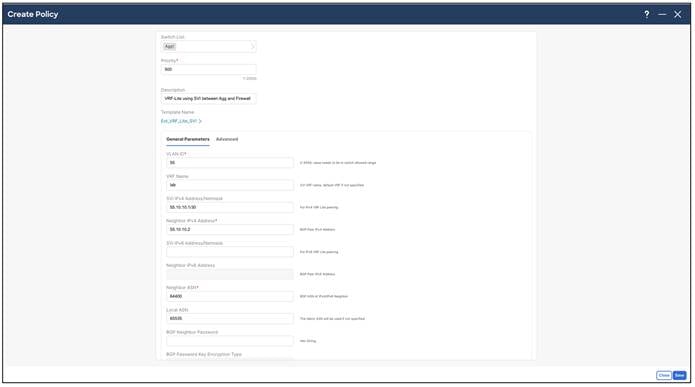This screenshot has width=695, height=387.
Task: Edit the Local ASN field
Action: [230, 318]
